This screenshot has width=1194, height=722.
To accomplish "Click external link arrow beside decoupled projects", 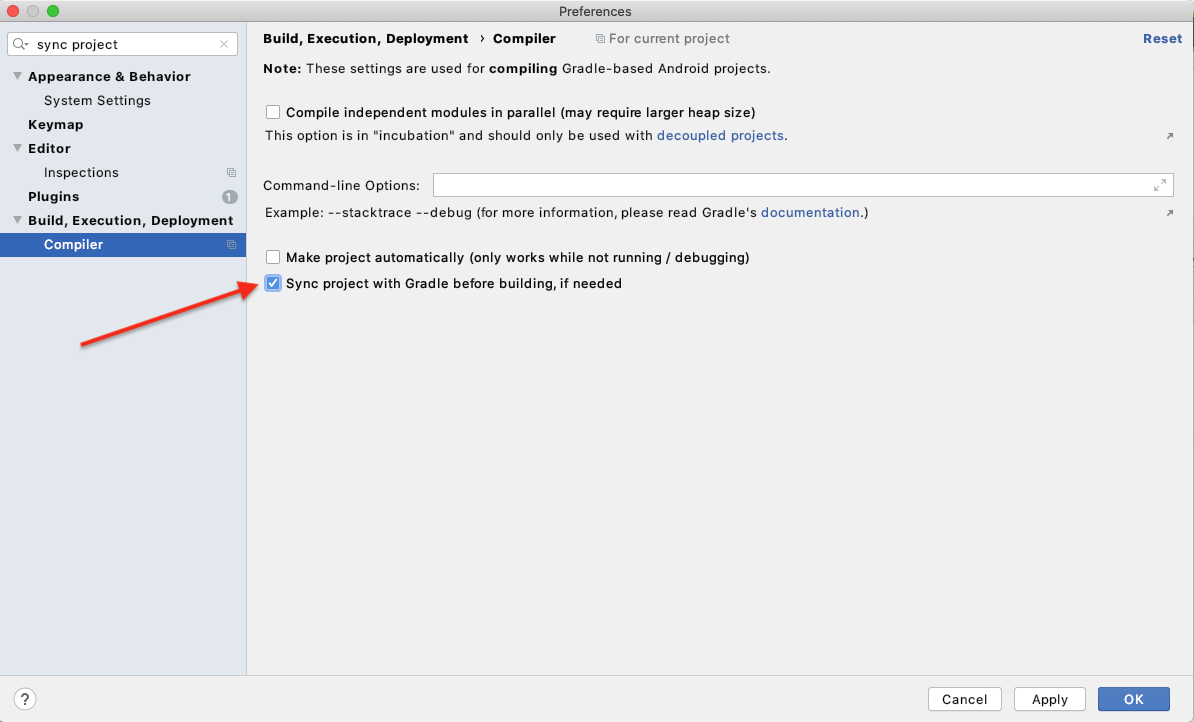I will [1170, 136].
